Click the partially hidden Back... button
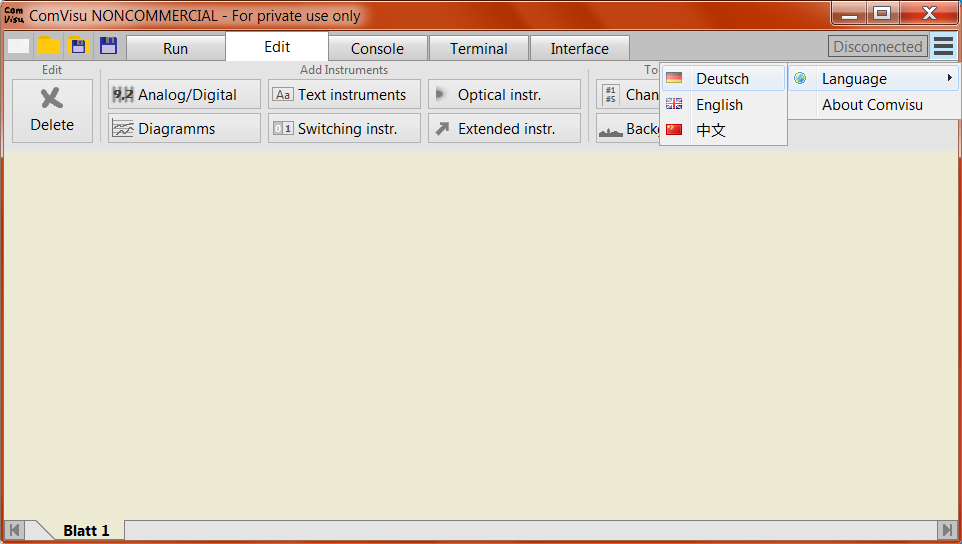 [x=628, y=128]
